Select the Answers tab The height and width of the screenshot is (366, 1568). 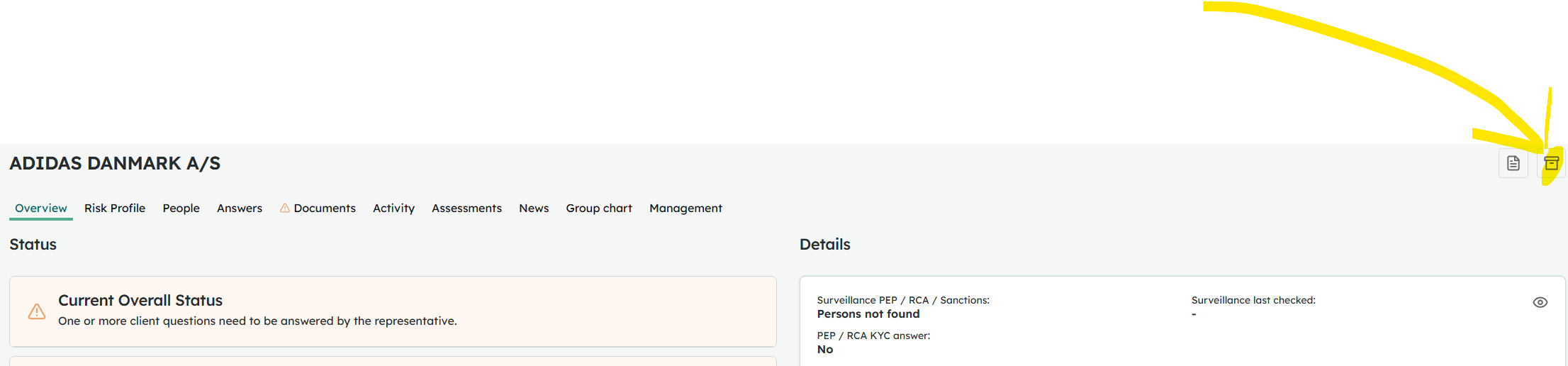point(240,208)
